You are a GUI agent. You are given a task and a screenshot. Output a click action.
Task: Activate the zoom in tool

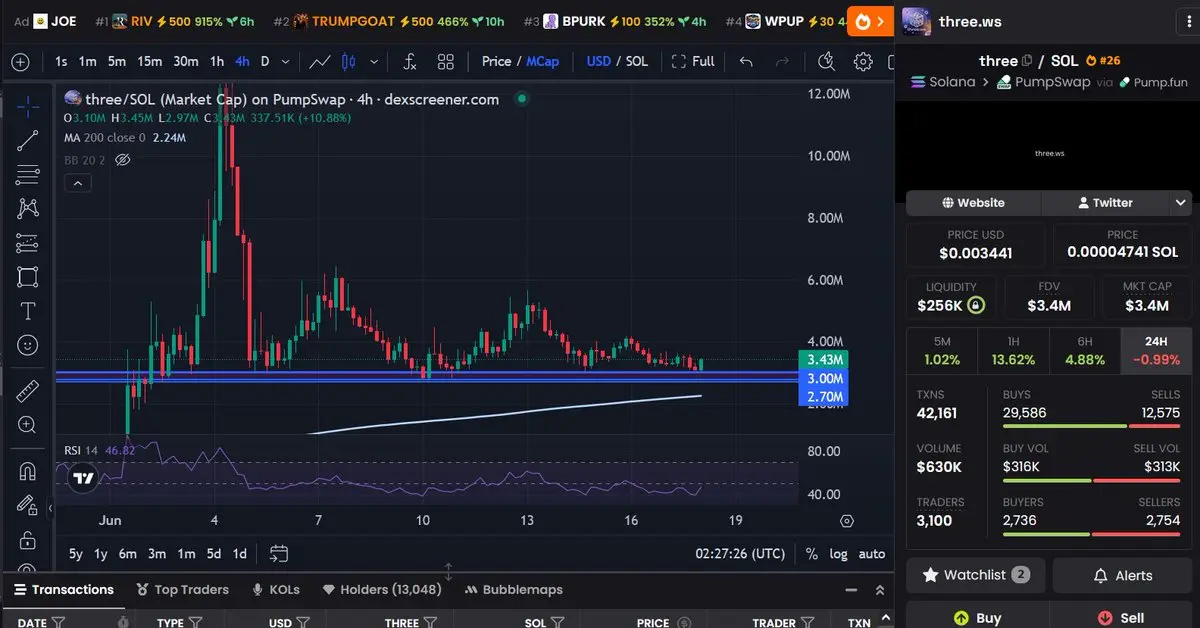click(27, 425)
